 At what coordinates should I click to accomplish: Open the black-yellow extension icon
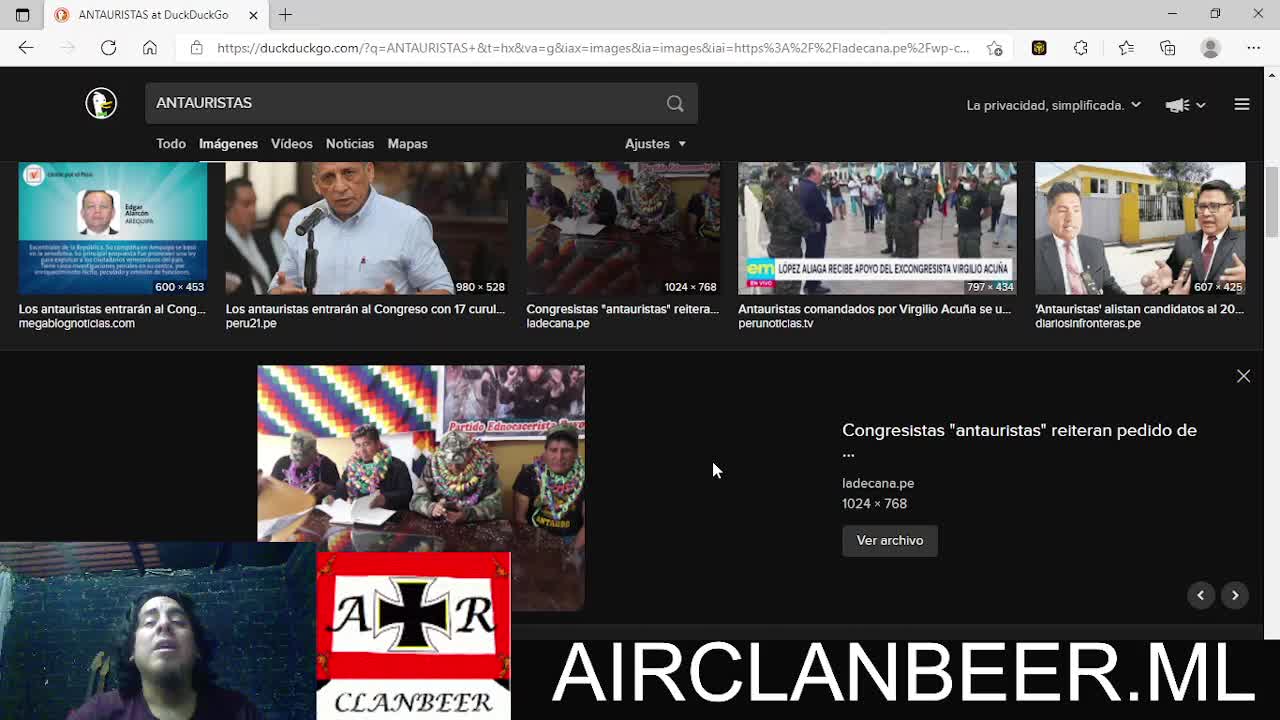[1039, 48]
